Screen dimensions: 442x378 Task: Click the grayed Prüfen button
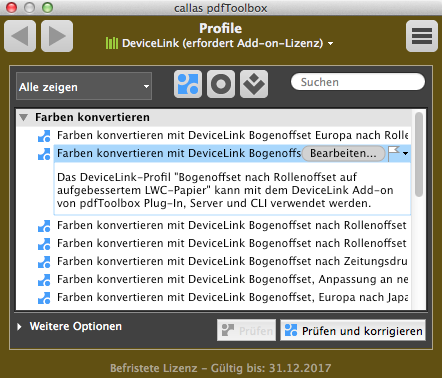(x=247, y=330)
